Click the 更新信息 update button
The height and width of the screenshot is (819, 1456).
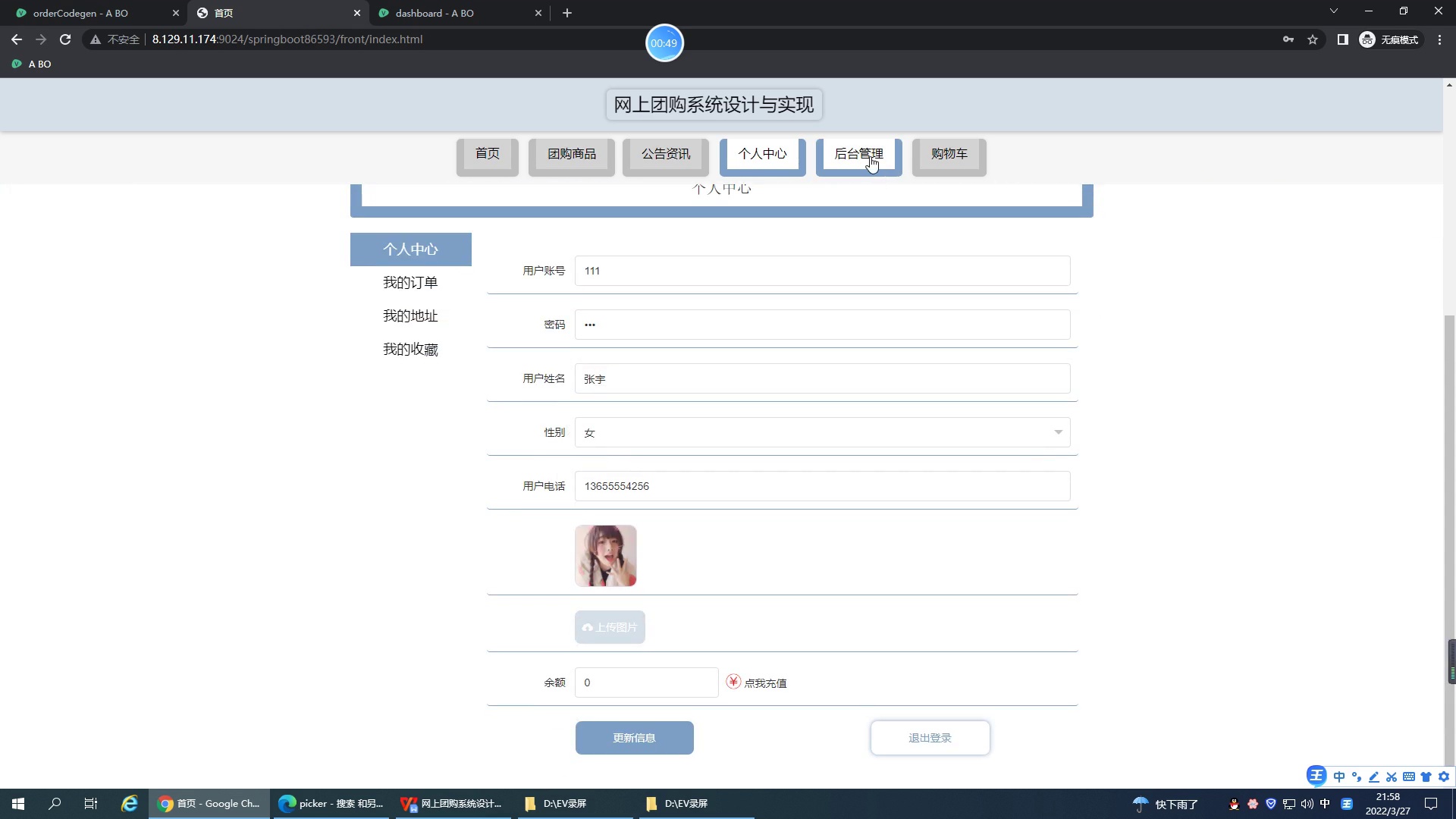tap(635, 737)
